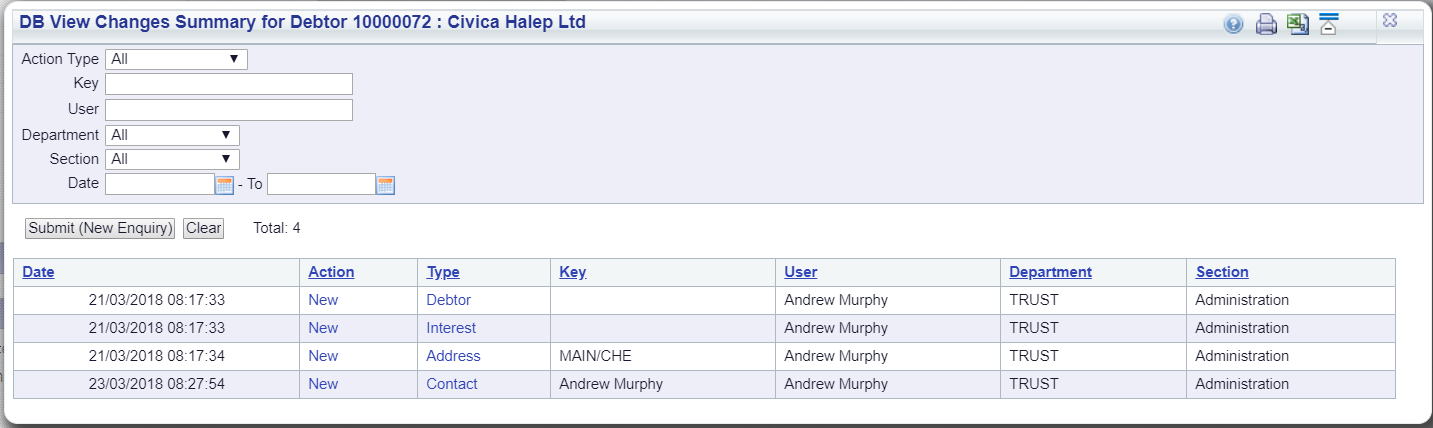Open the Date to calendar picker
This screenshot has width=1433, height=428.
pyautogui.click(x=386, y=184)
